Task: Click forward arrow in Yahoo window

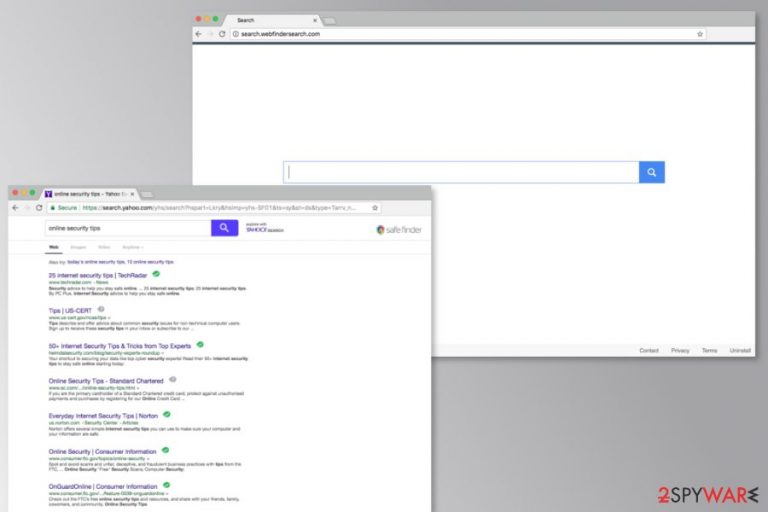Action: click(x=27, y=208)
